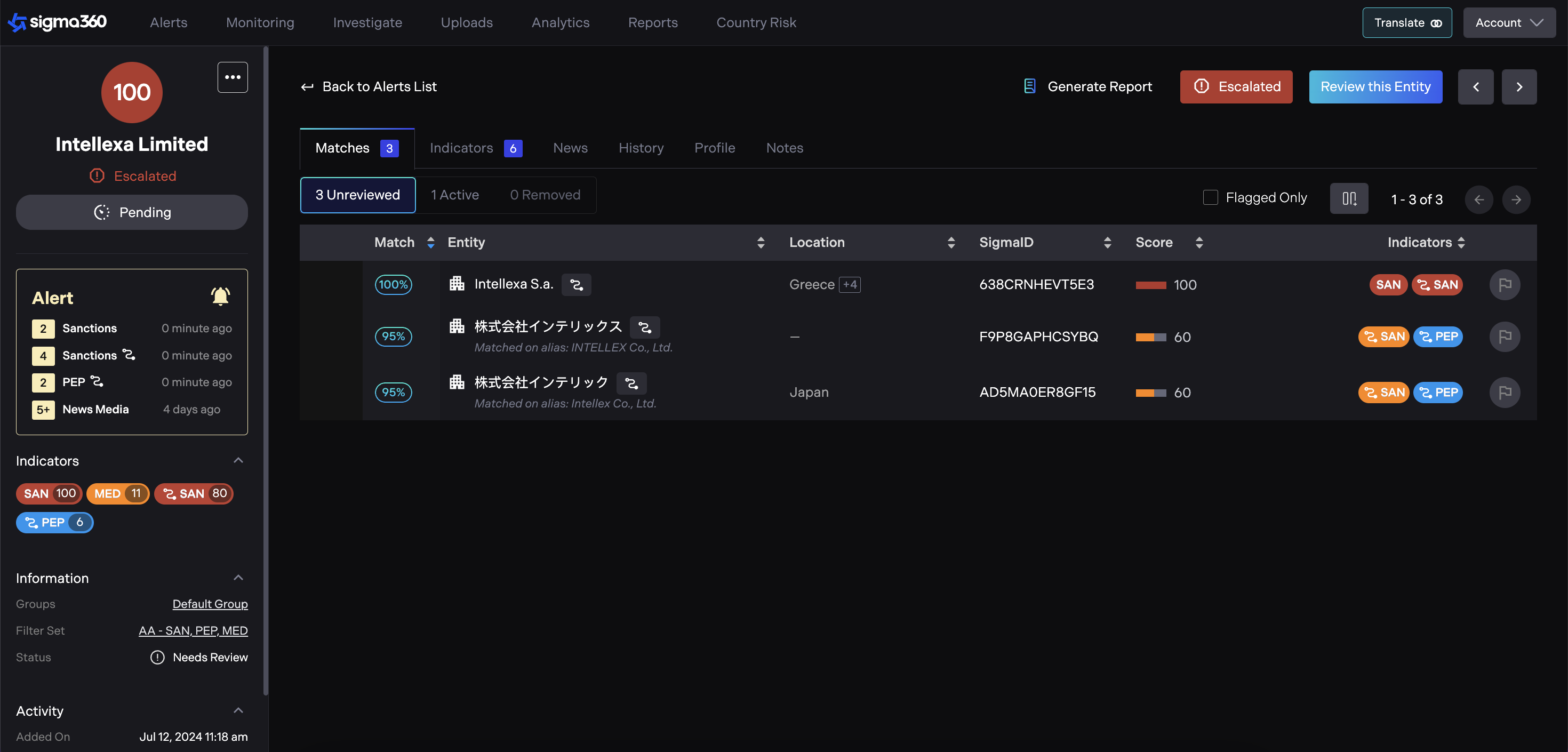
Task: Collapse the Information sidebar section
Action: coord(238,578)
